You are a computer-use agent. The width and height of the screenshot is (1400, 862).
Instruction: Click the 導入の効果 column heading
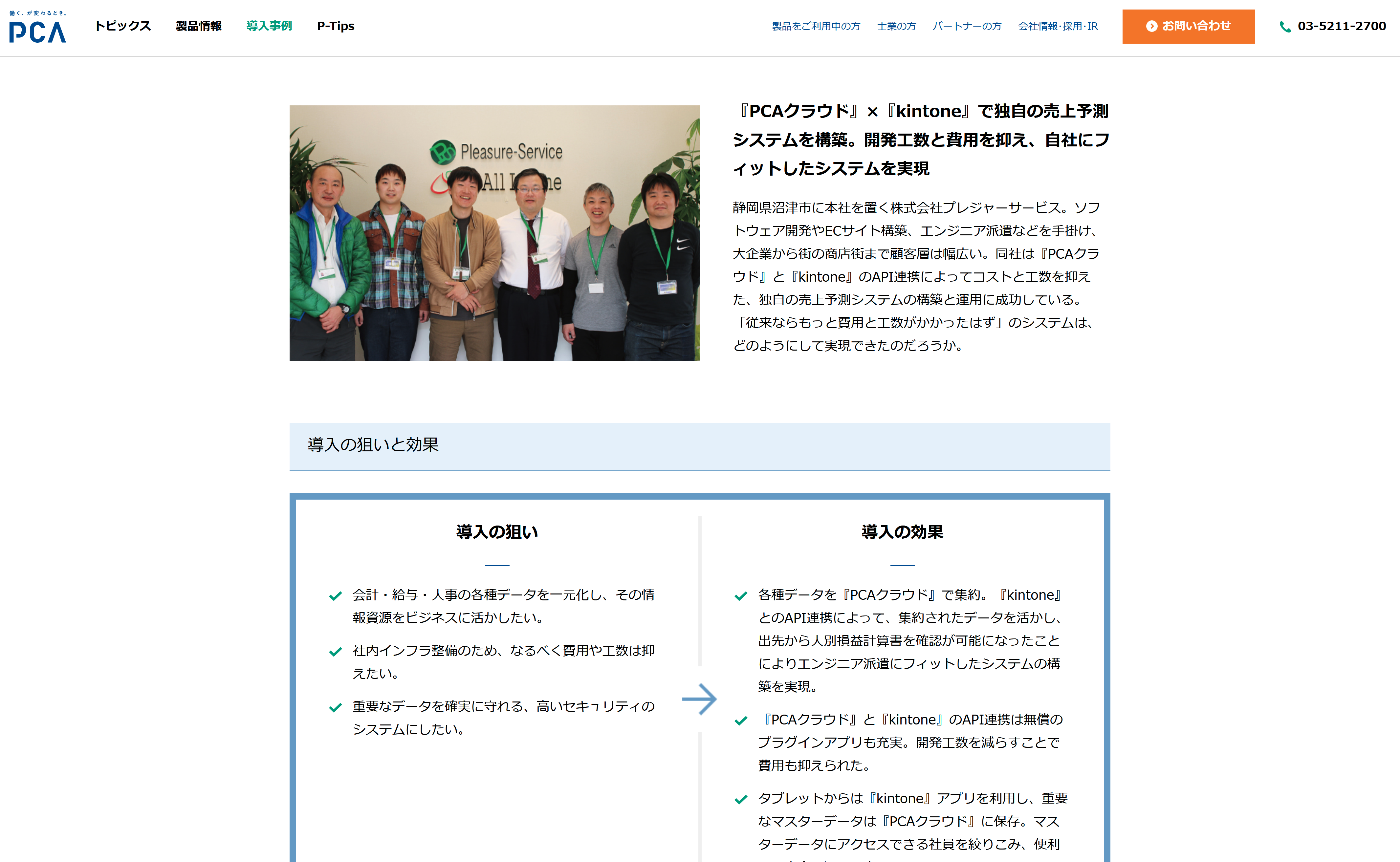coord(902,532)
